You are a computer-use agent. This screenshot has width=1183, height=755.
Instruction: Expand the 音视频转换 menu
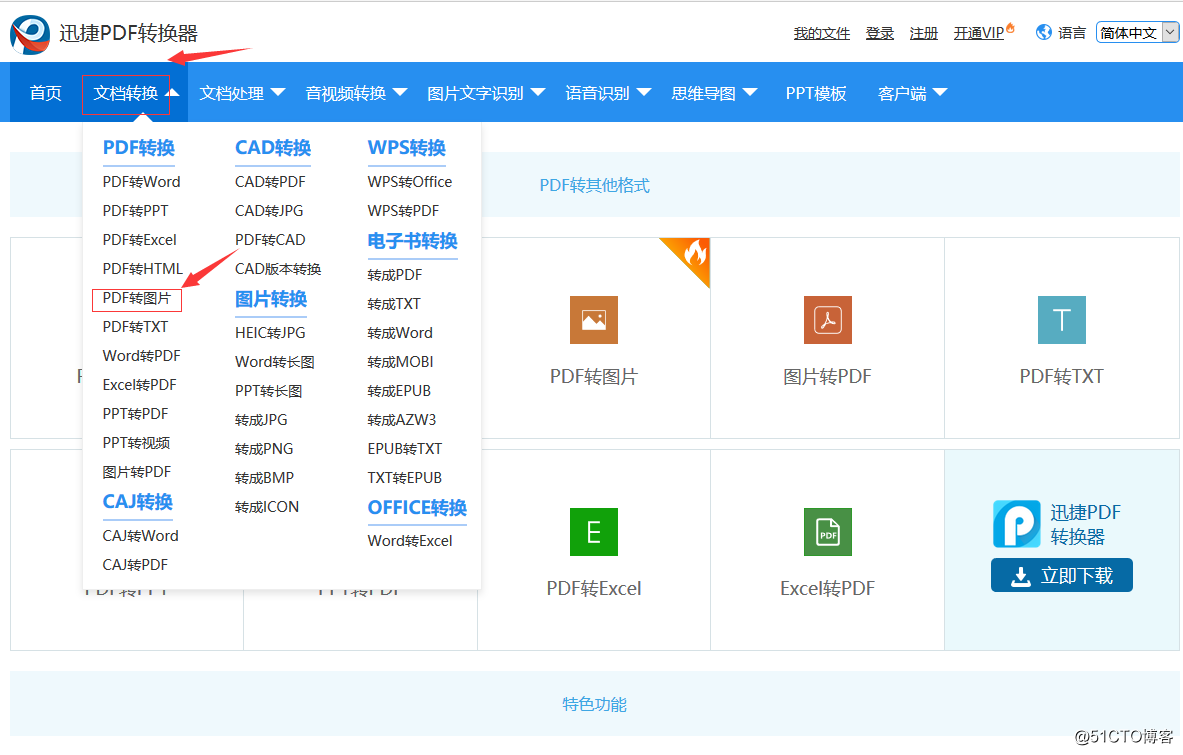click(356, 93)
